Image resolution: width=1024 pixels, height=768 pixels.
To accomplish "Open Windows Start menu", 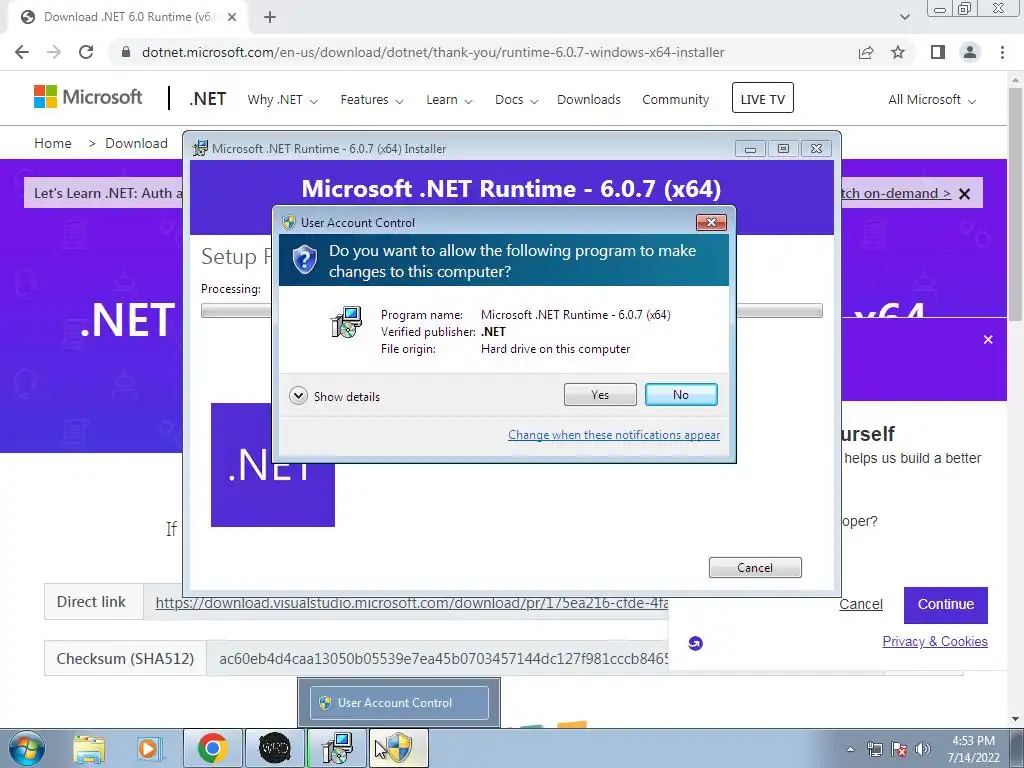I will 26,748.
